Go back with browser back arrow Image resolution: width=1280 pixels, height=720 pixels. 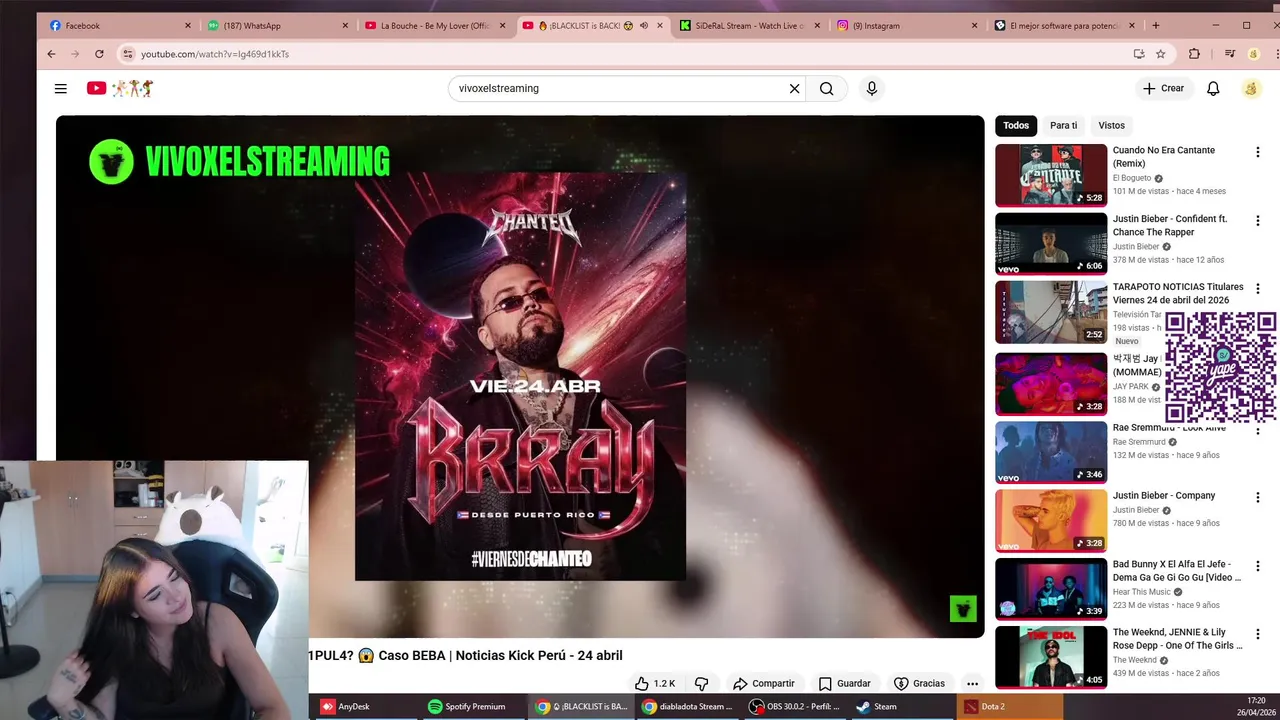pyautogui.click(x=51, y=54)
